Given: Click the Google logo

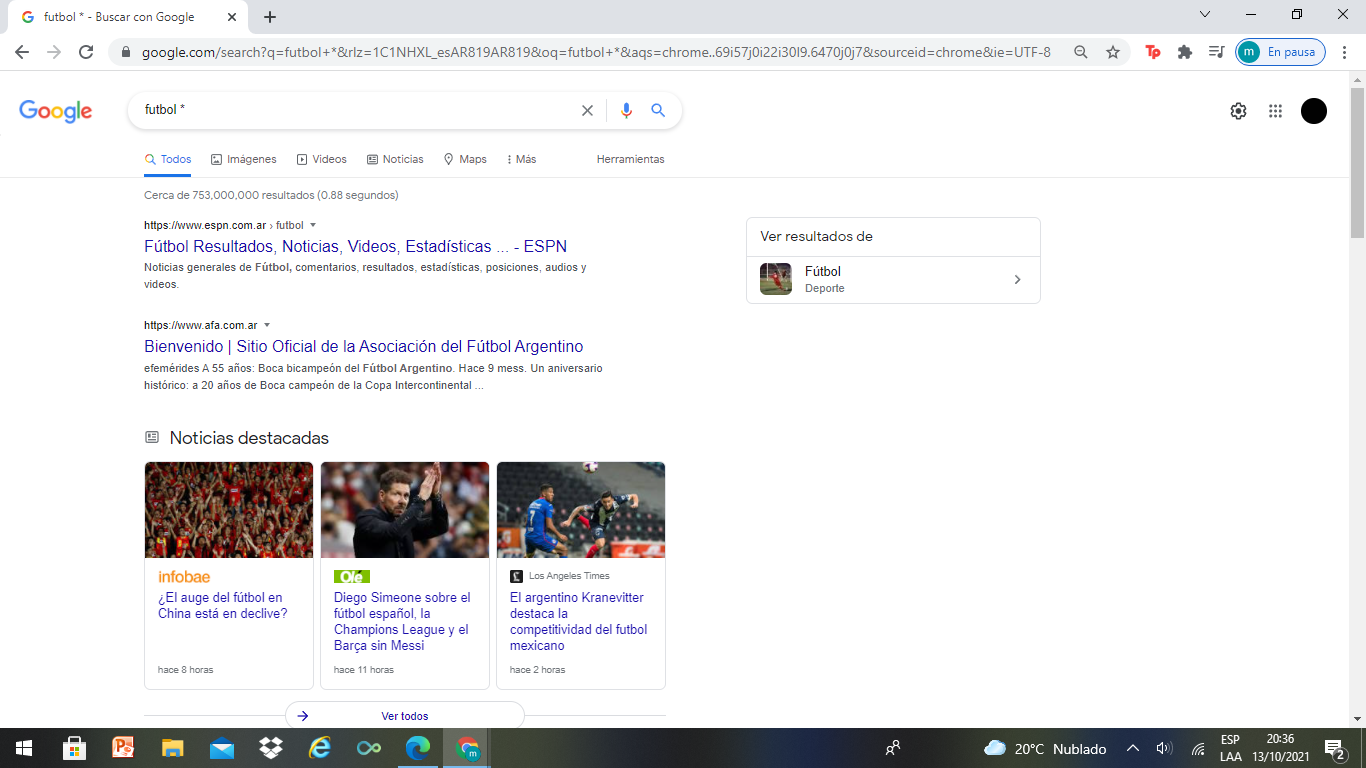Looking at the screenshot, I should coord(56,111).
